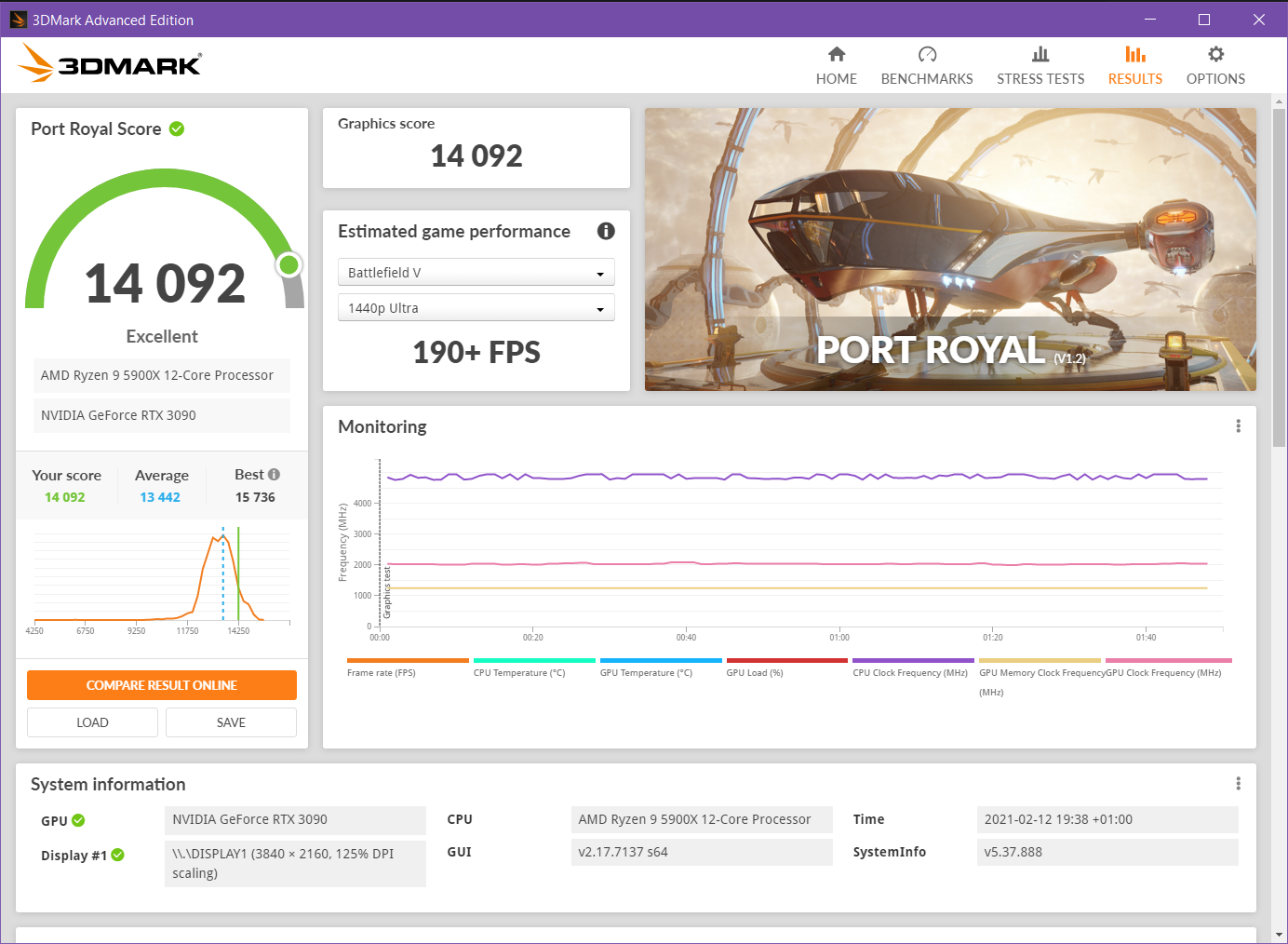The height and width of the screenshot is (944, 1288).
Task: Click the GPU value in System information
Action: point(295,819)
